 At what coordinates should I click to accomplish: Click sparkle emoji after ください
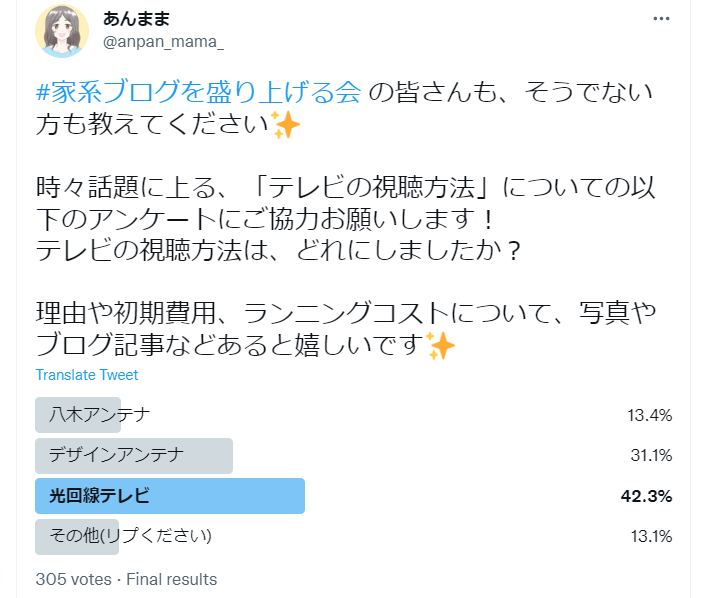pyautogui.click(x=285, y=124)
